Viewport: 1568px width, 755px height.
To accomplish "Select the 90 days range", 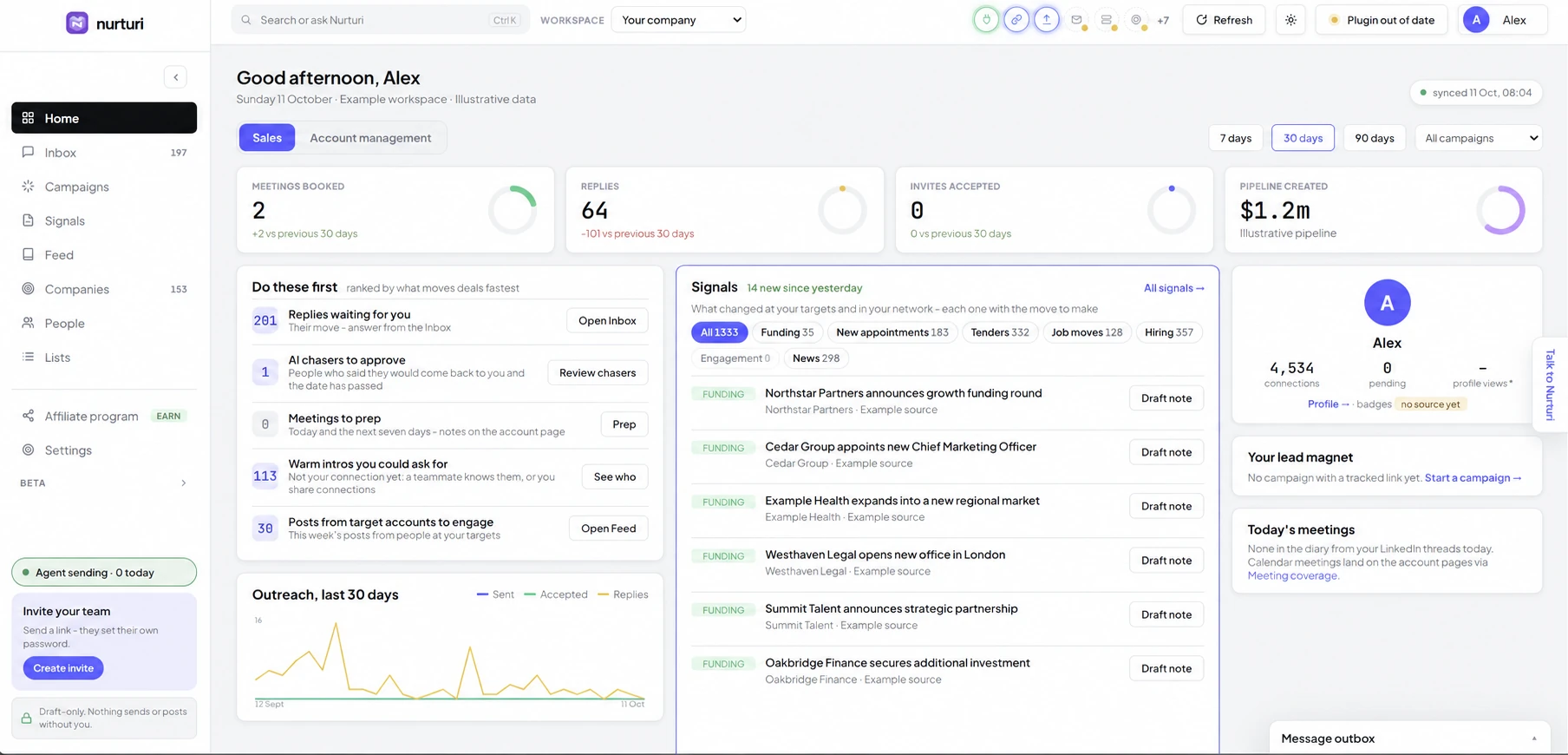I will 1375,138.
